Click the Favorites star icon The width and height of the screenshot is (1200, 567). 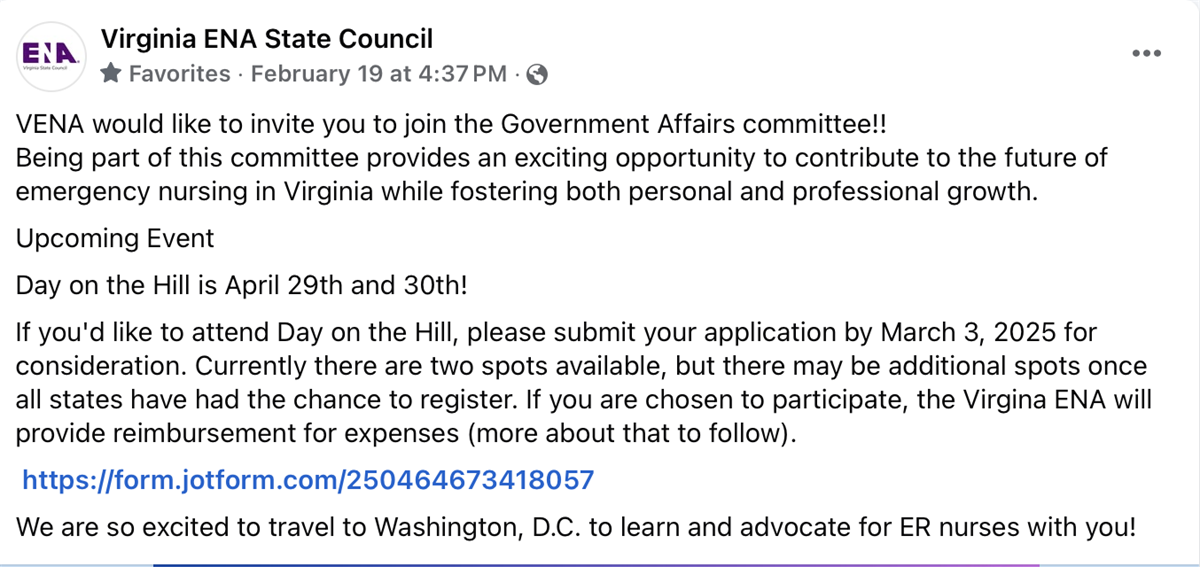[x=111, y=74]
